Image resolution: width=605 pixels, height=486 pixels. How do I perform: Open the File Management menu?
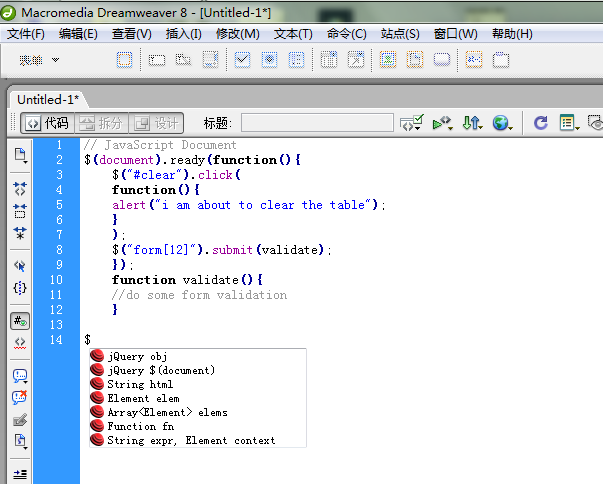(472, 123)
